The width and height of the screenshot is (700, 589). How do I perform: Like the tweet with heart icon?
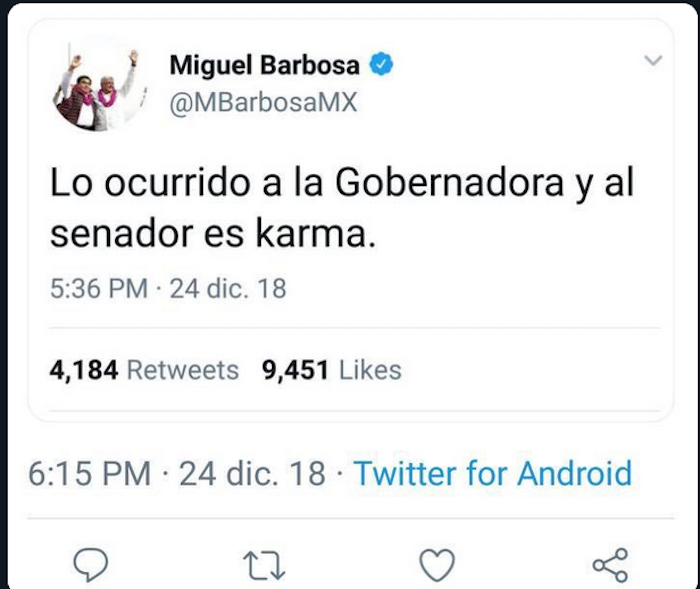point(438,565)
